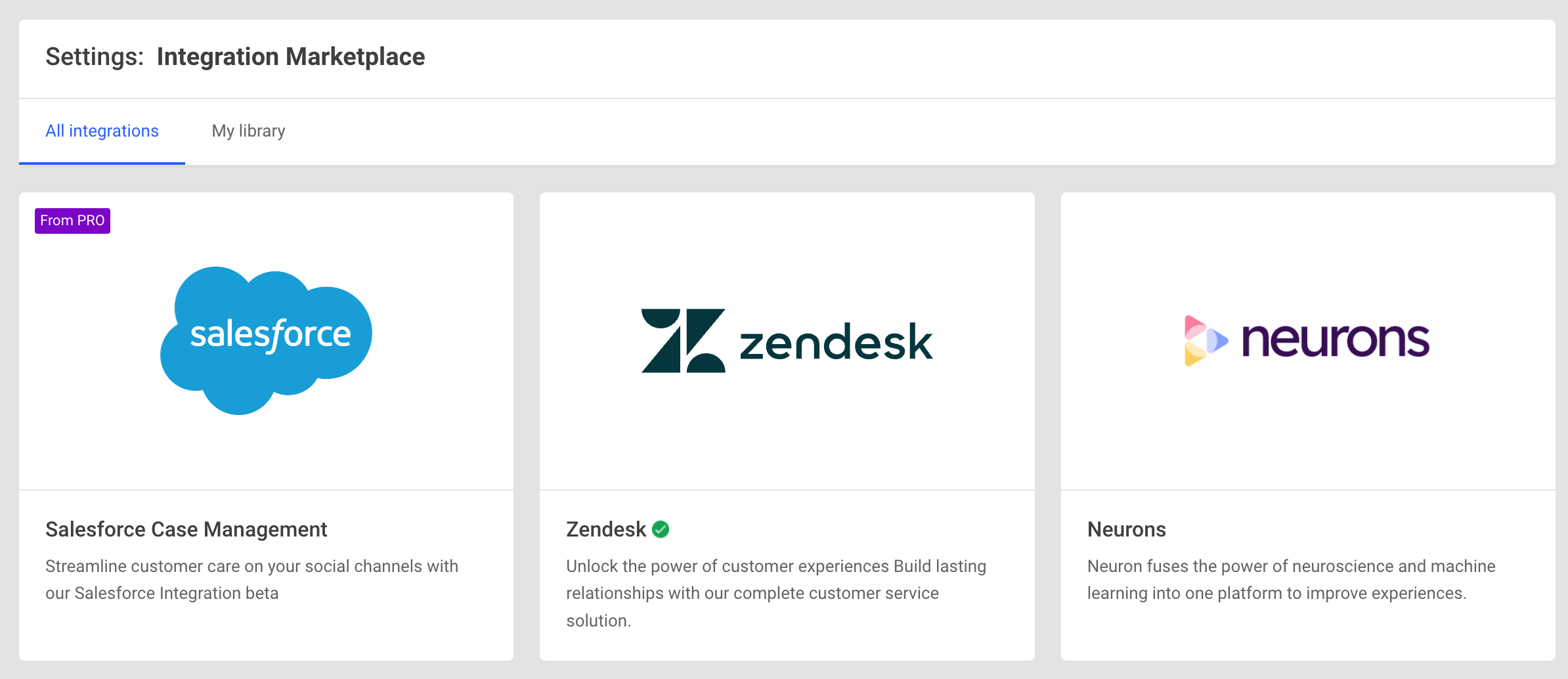Open the Neurons integration title
Viewport: 1568px width, 679px height.
tap(1126, 529)
